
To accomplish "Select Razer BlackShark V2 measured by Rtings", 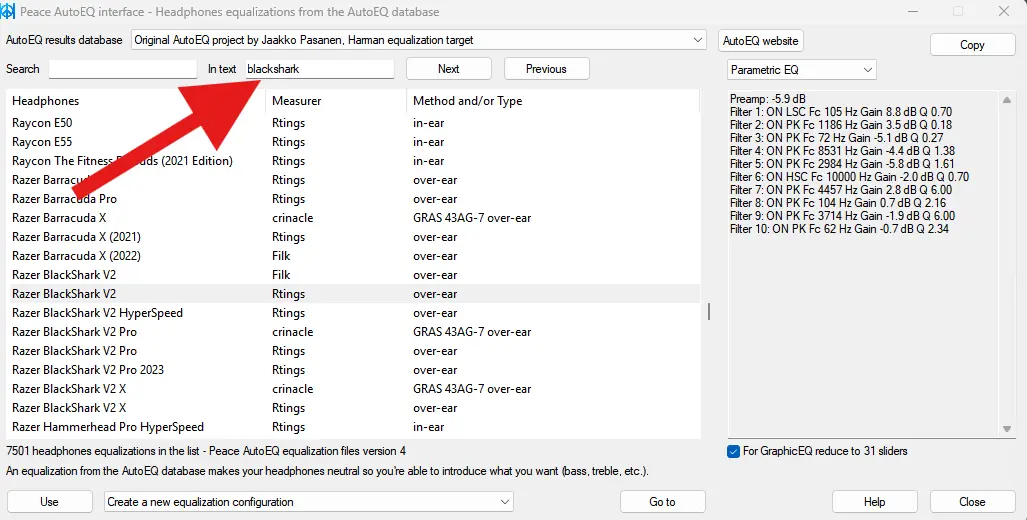I will (x=353, y=293).
